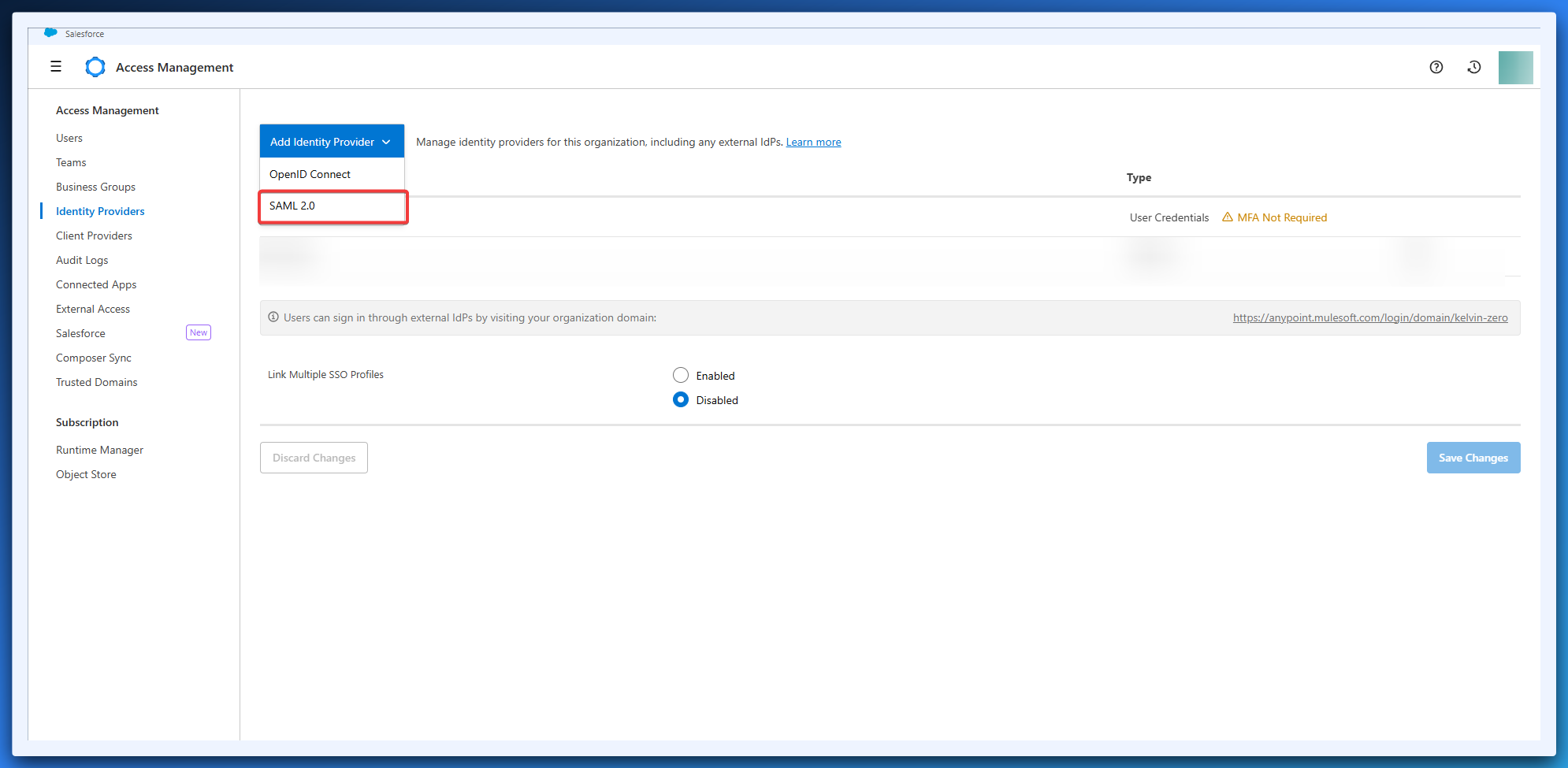Open the Salesforce sidebar item marked New
Screen dimensions: 1568x768
80,334
